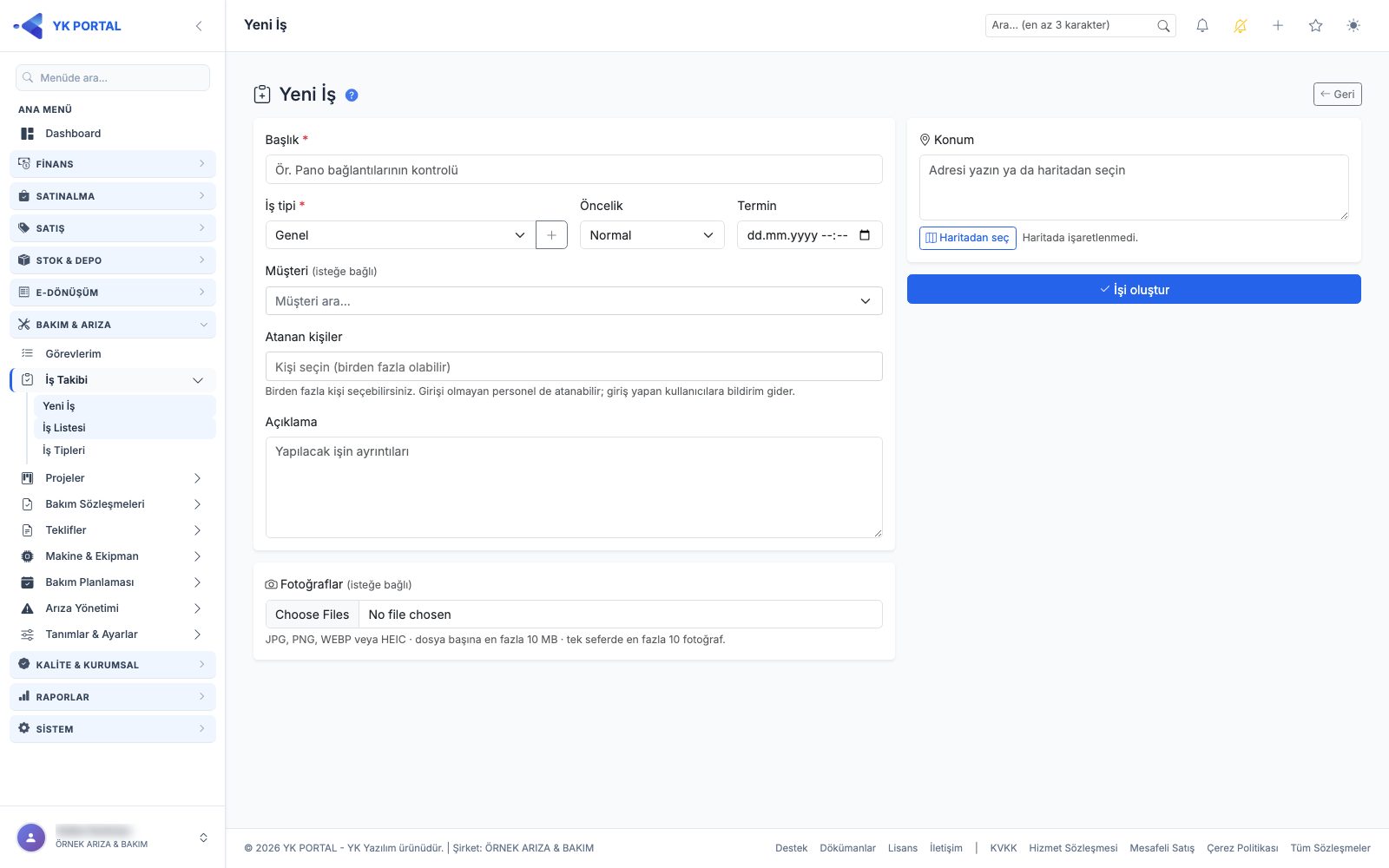The height and width of the screenshot is (868, 1389).
Task: Open favorites star icon
Action: (1315, 26)
